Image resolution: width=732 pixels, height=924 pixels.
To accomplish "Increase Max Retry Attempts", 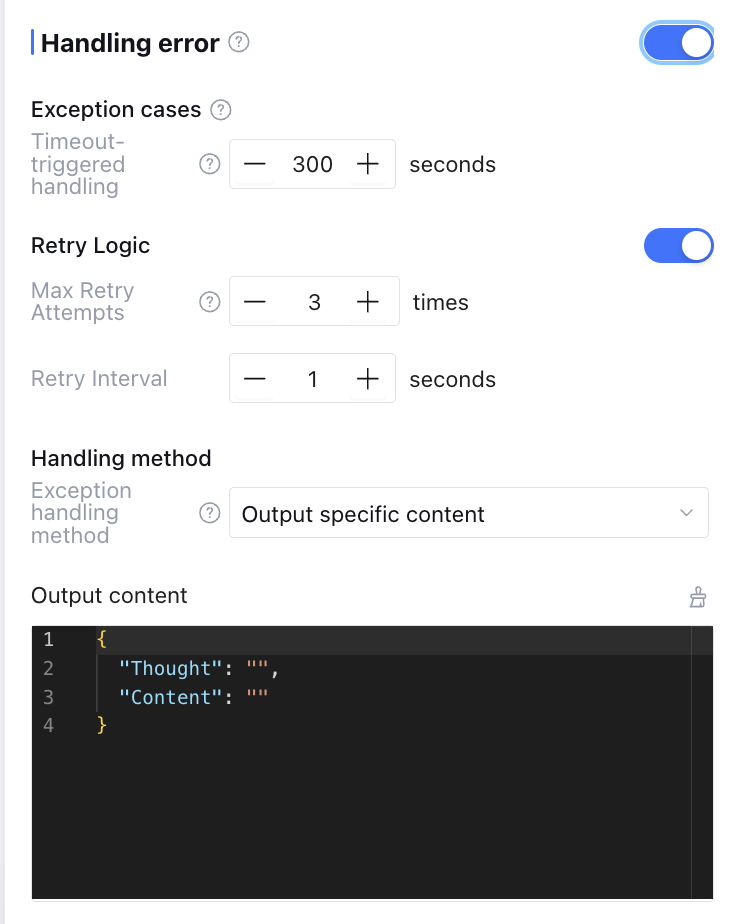I will click(369, 302).
